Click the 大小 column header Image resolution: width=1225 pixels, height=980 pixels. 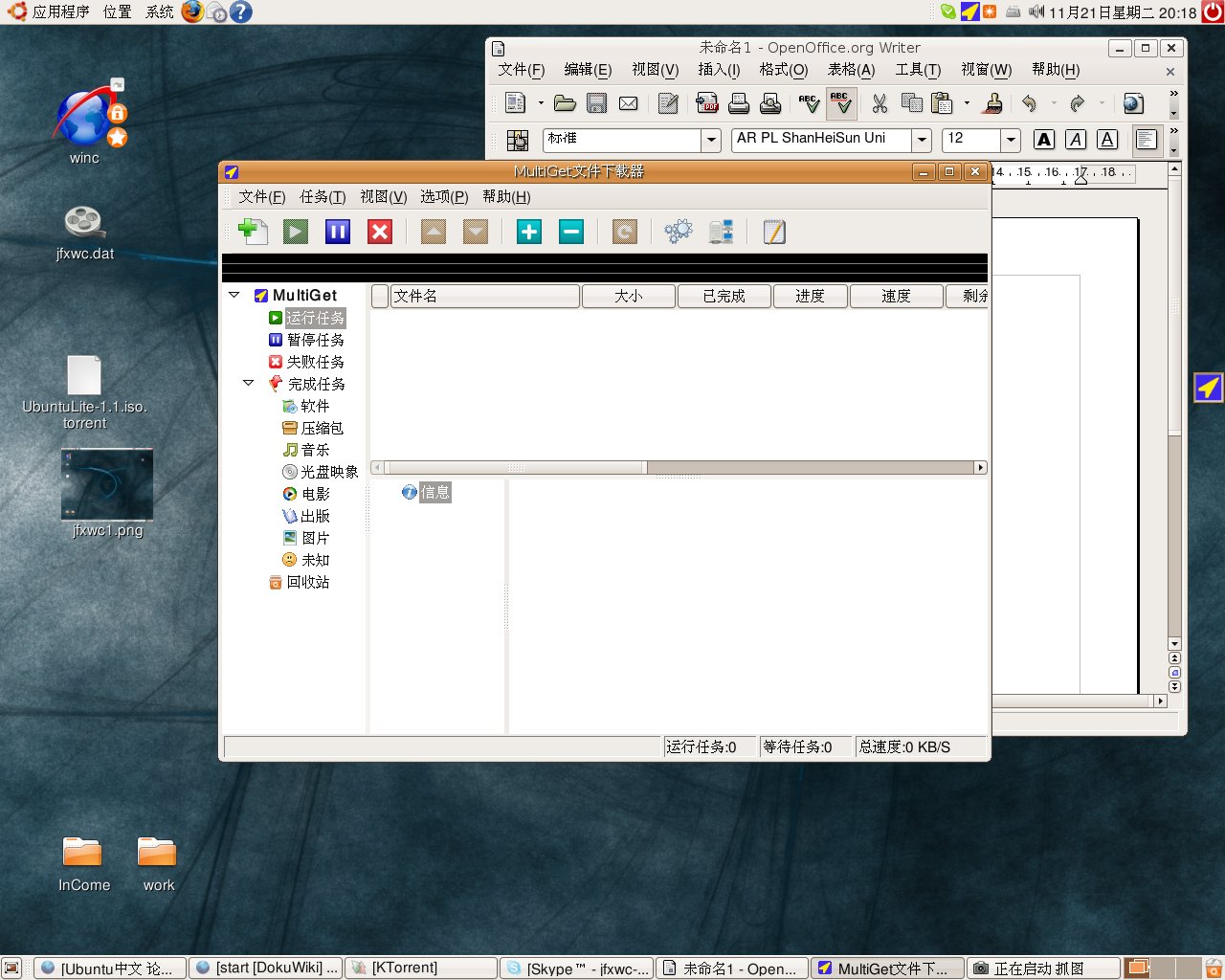(x=629, y=297)
